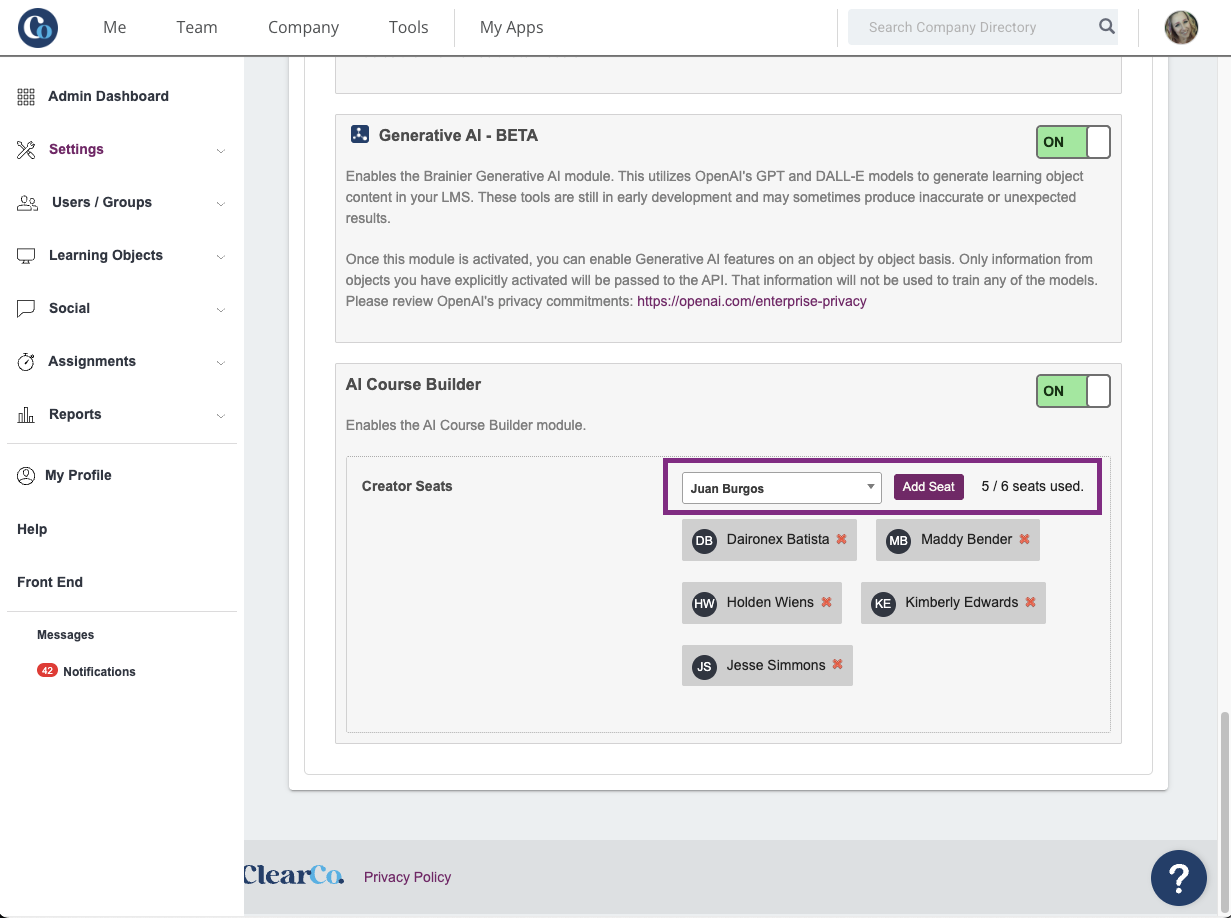Go to Admin Dashboard
This screenshot has width=1231, height=918.
coord(108,96)
